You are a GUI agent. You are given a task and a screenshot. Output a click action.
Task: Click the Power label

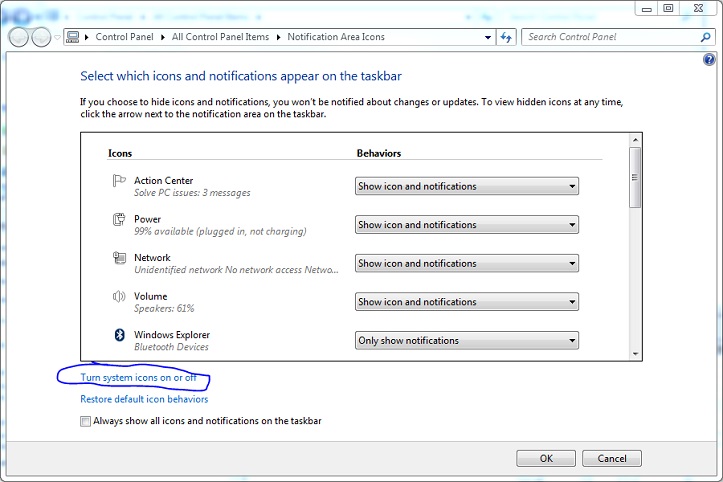(x=148, y=219)
